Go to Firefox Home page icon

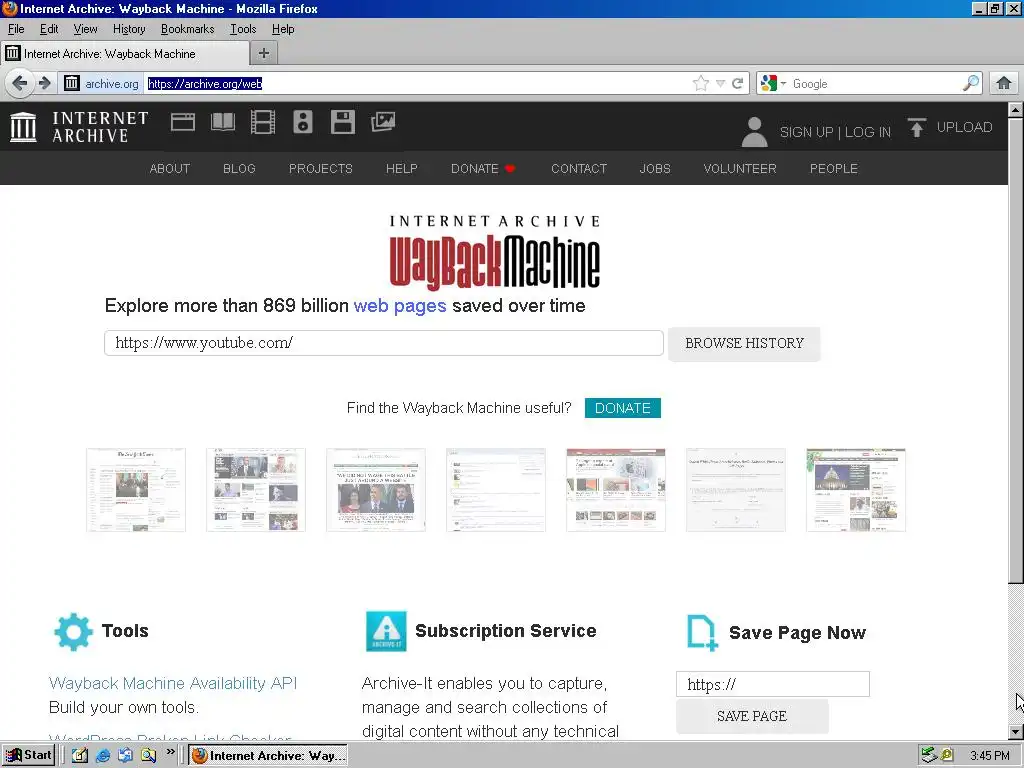1004,84
